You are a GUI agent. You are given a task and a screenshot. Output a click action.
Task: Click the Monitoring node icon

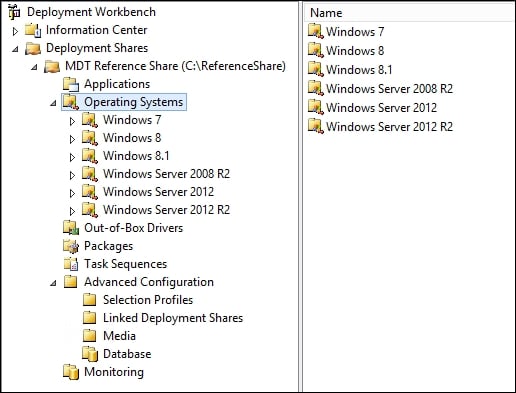(71, 372)
